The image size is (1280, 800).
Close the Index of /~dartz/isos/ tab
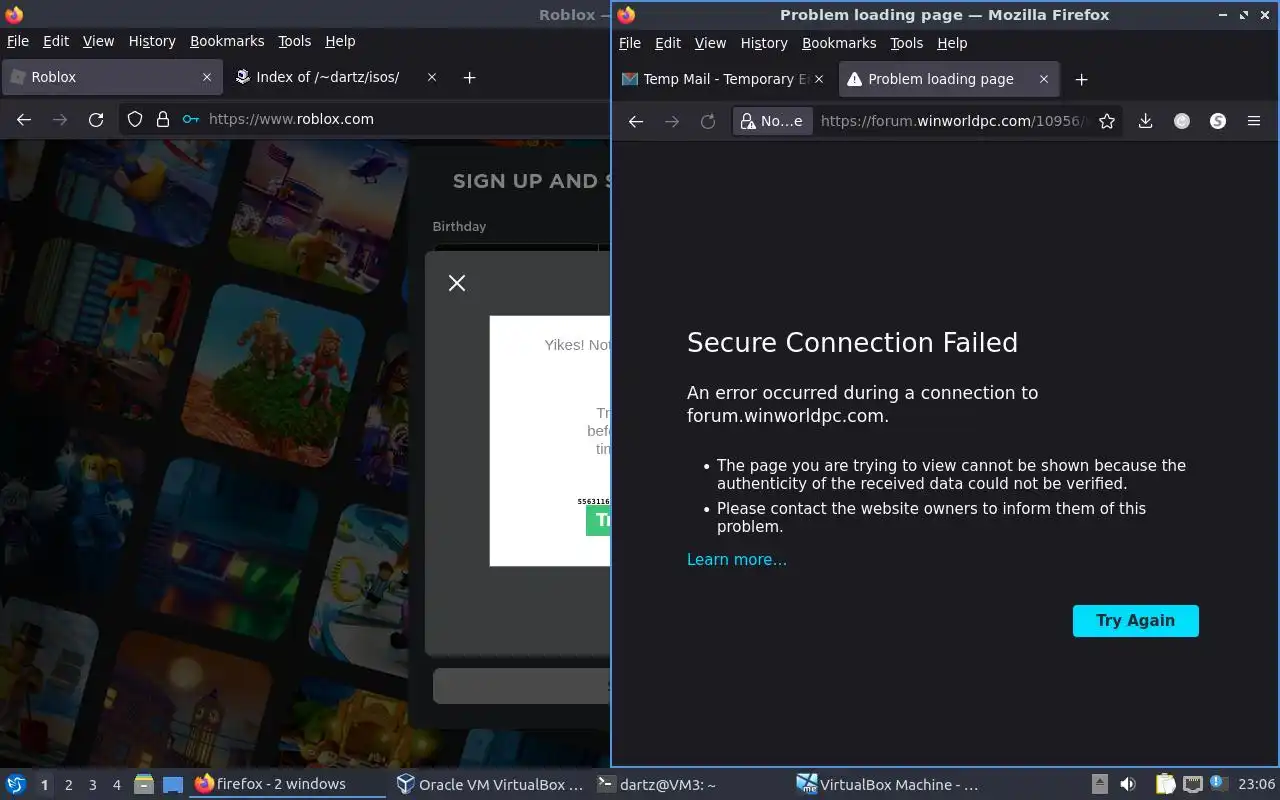tap(432, 77)
